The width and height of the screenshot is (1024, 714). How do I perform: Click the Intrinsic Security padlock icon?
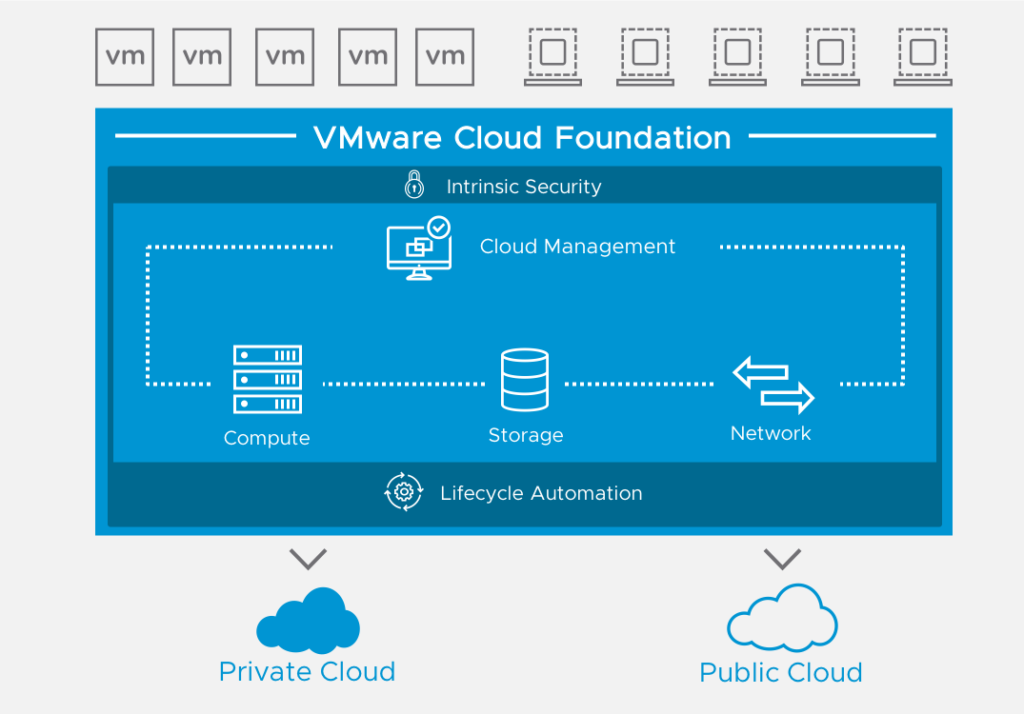pyautogui.click(x=414, y=186)
